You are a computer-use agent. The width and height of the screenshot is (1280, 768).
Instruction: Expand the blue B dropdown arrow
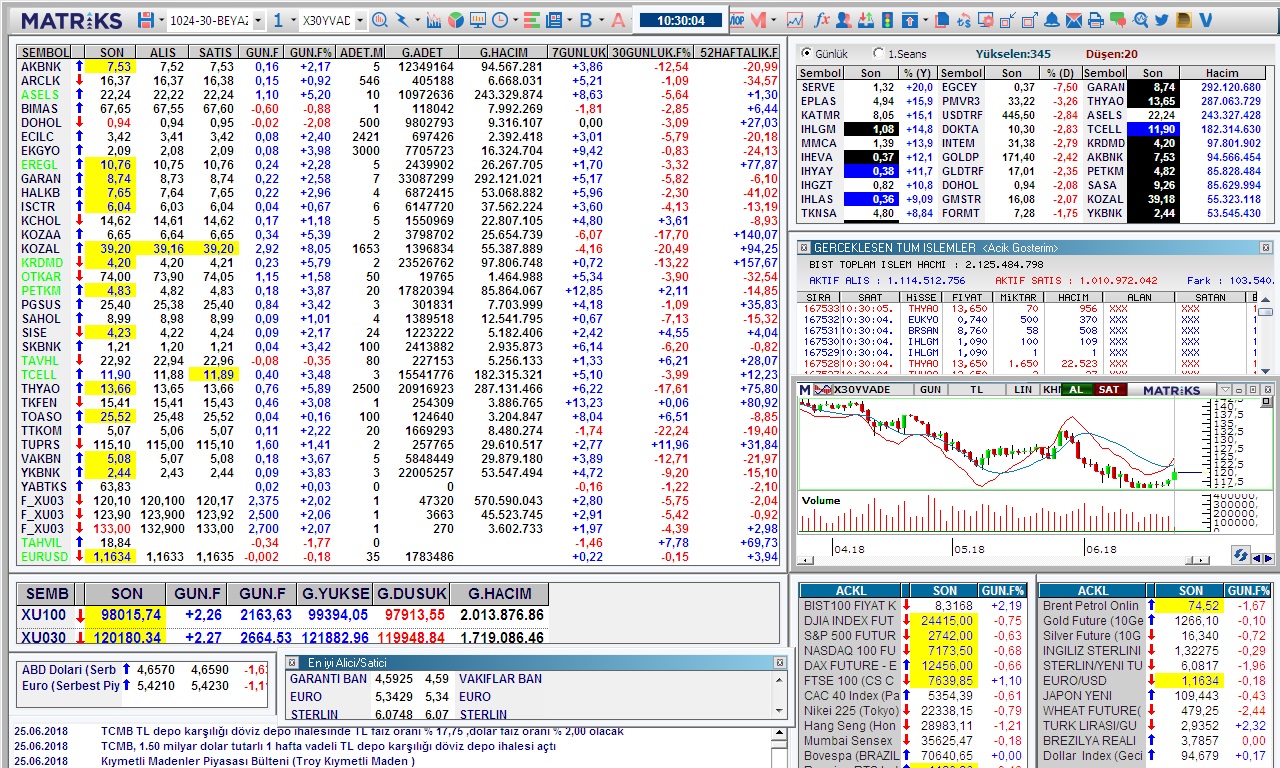601,20
